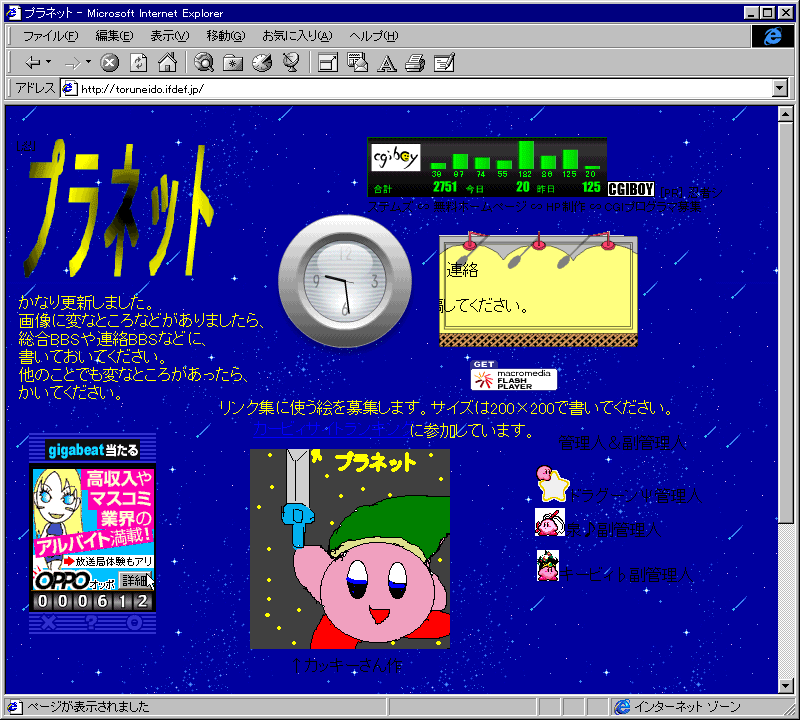Click the yellow プラネット title logo
The image size is (800, 720).
pos(118,210)
